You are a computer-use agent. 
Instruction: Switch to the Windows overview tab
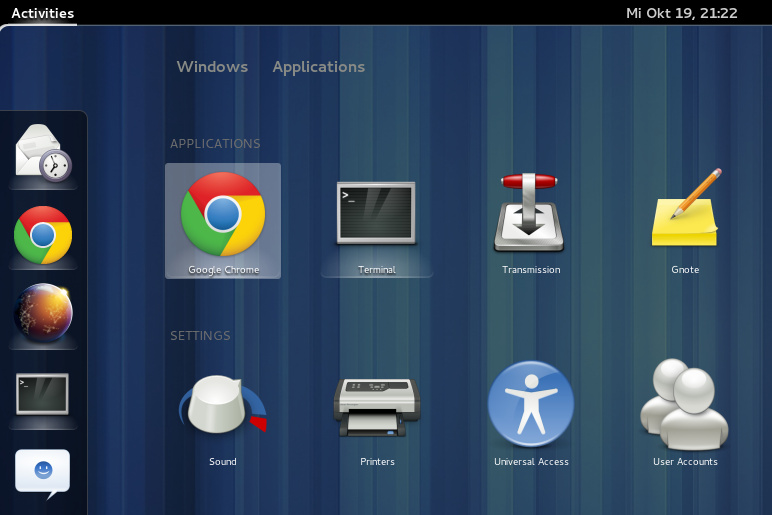(x=212, y=66)
